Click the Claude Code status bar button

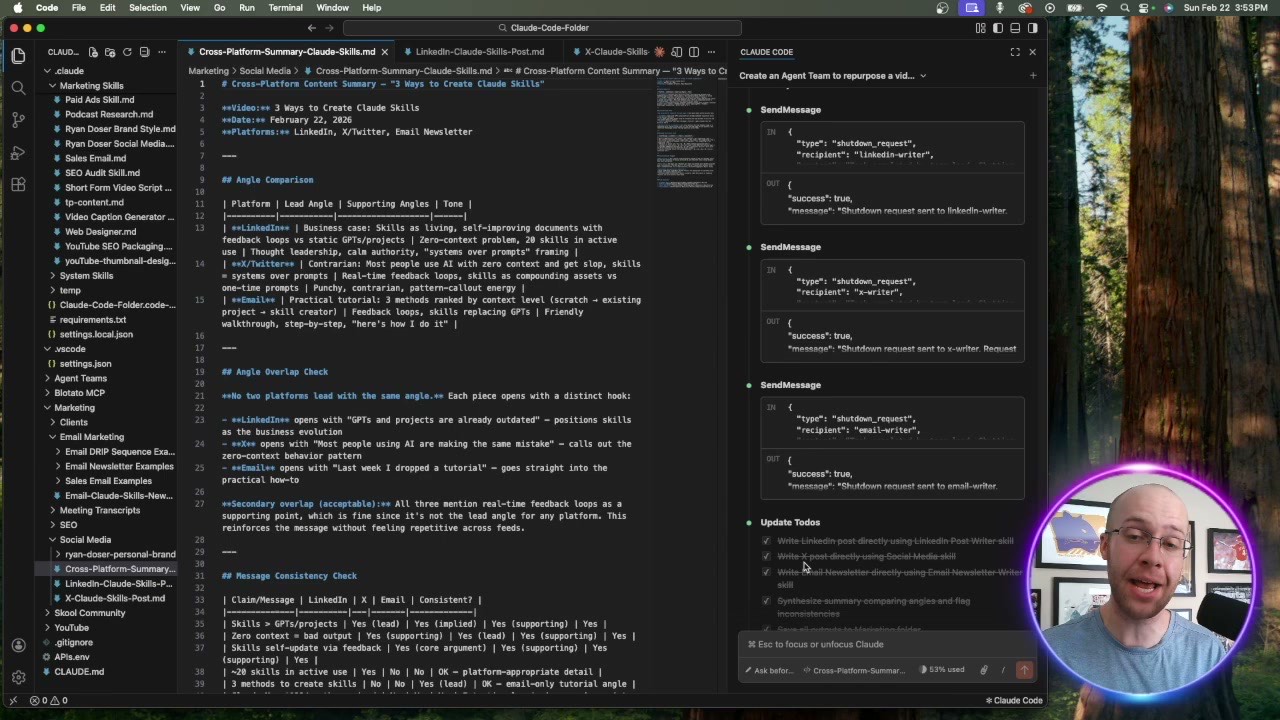pos(1014,701)
